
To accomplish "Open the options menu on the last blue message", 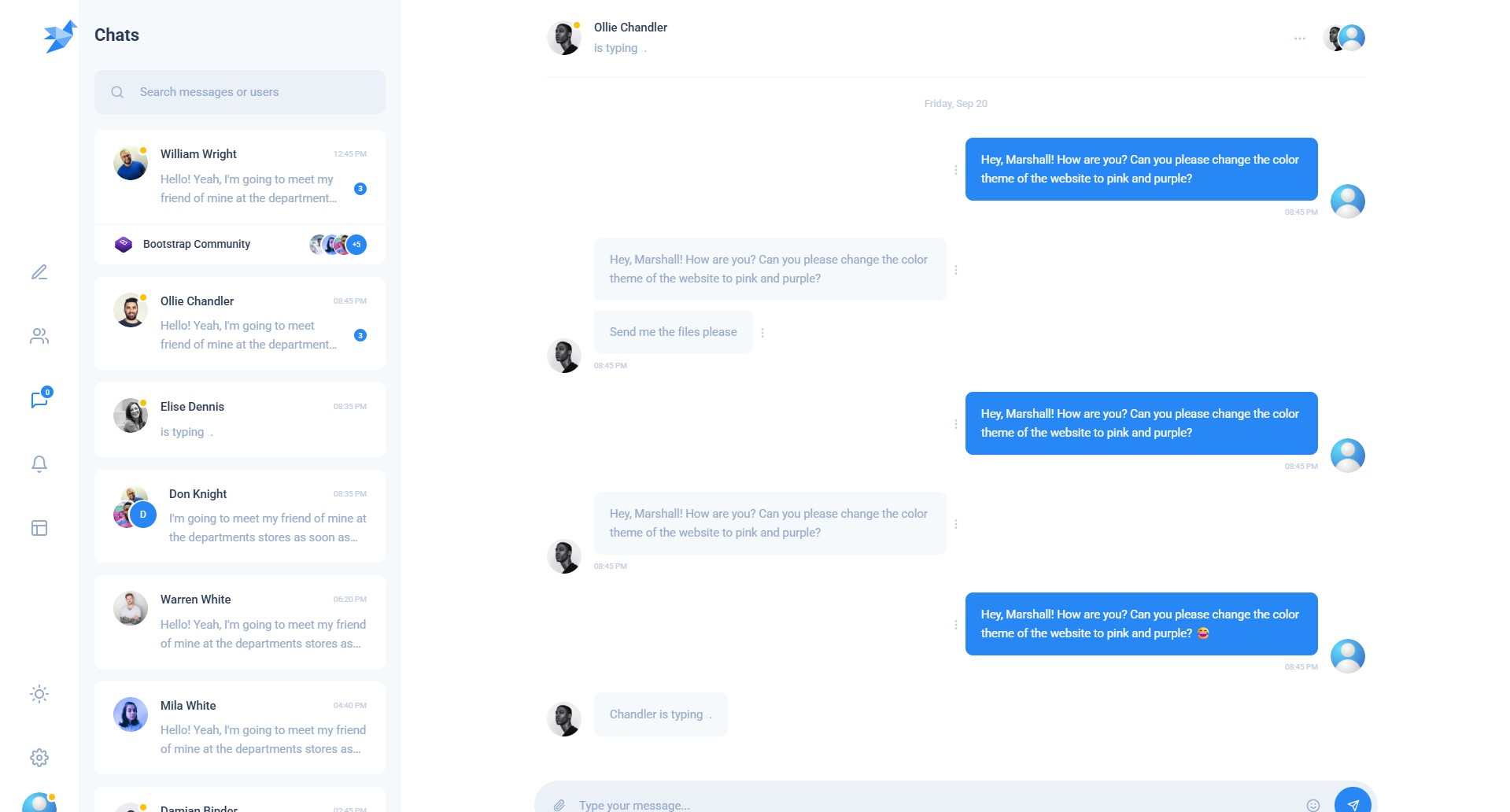I will coord(954,623).
